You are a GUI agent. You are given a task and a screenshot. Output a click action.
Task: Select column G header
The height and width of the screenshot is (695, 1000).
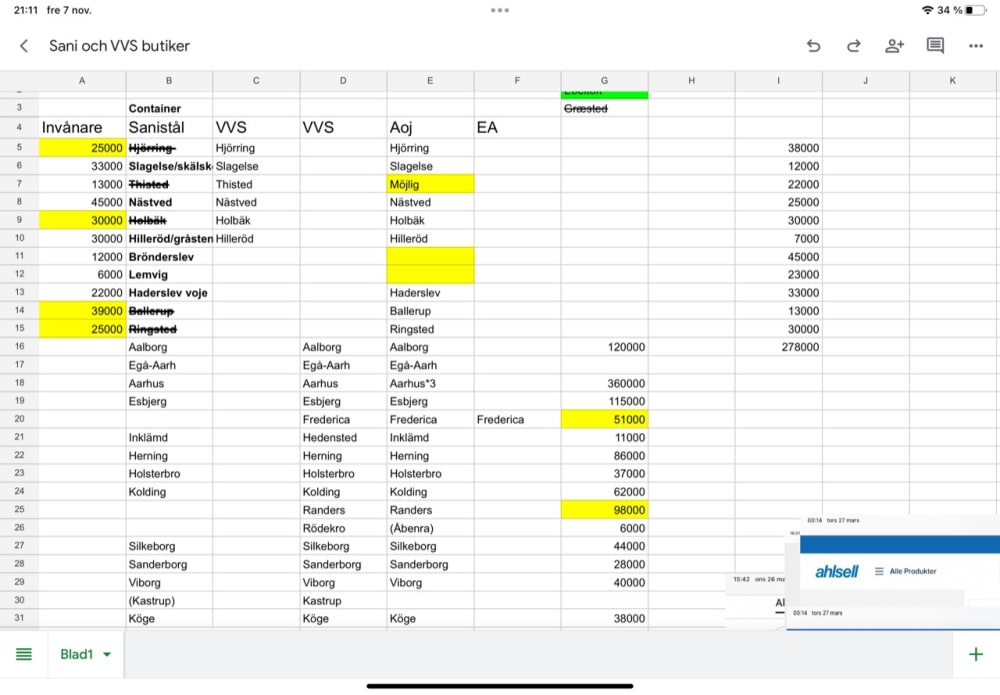605,80
